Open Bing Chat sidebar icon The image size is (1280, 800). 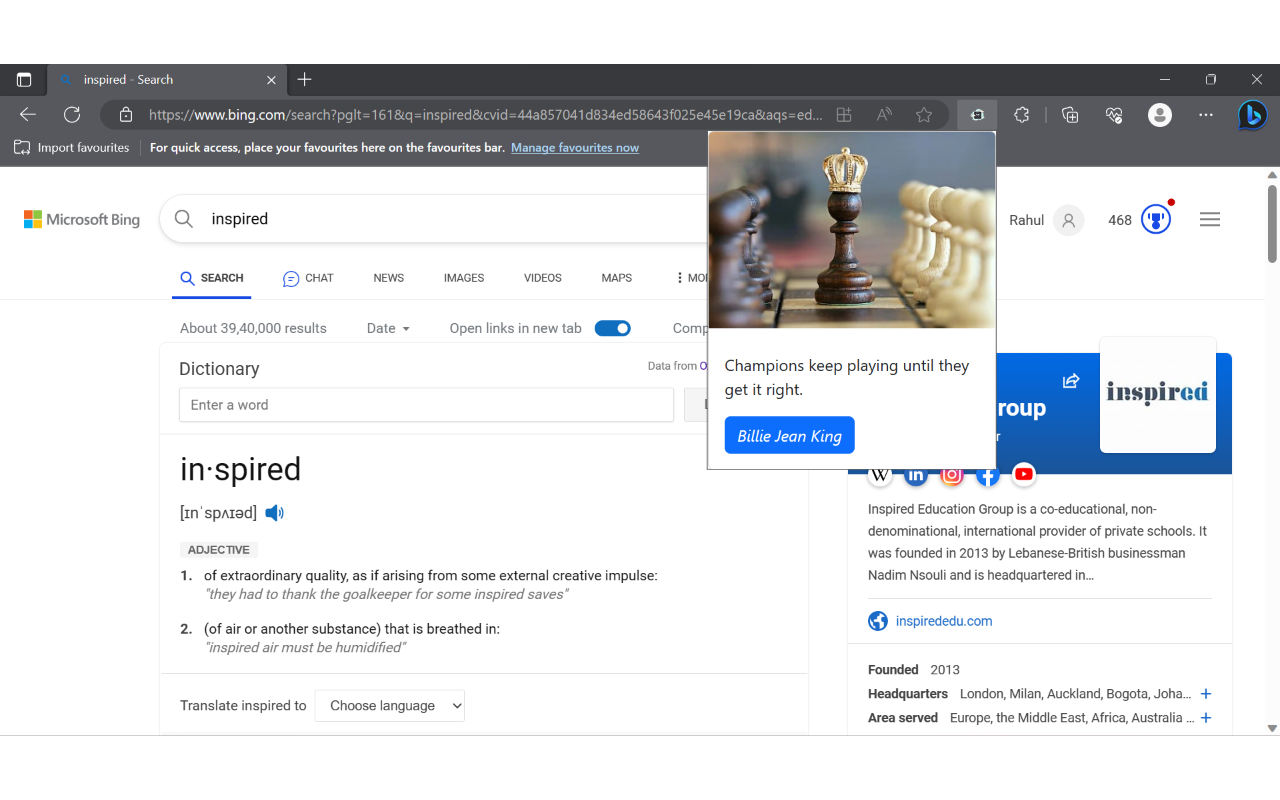tap(1252, 115)
